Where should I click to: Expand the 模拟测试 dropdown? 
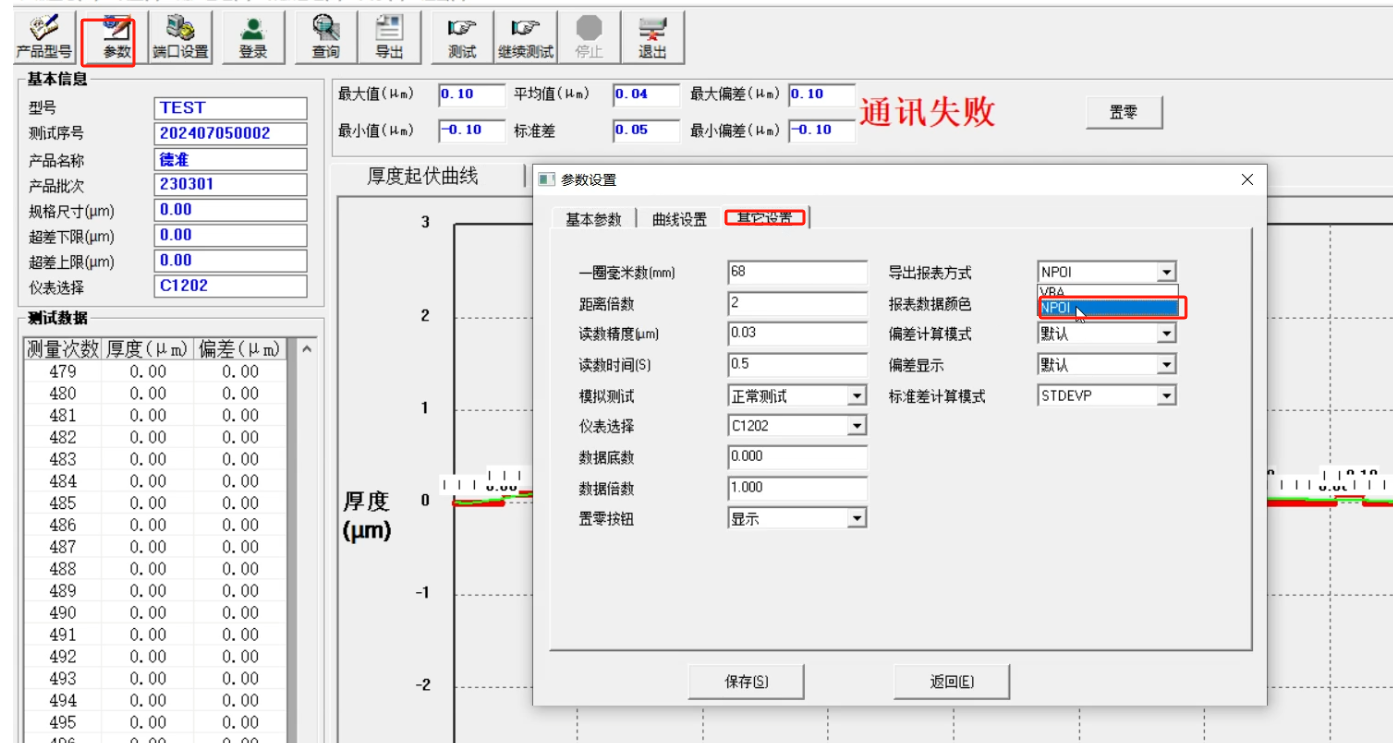[856, 396]
